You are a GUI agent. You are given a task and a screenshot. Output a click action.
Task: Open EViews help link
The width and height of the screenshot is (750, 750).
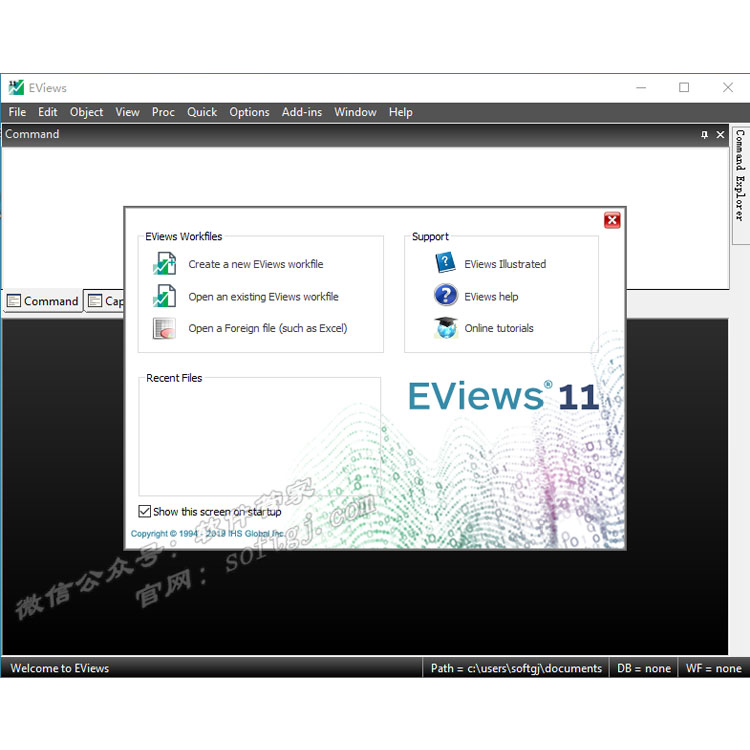point(491,297)
